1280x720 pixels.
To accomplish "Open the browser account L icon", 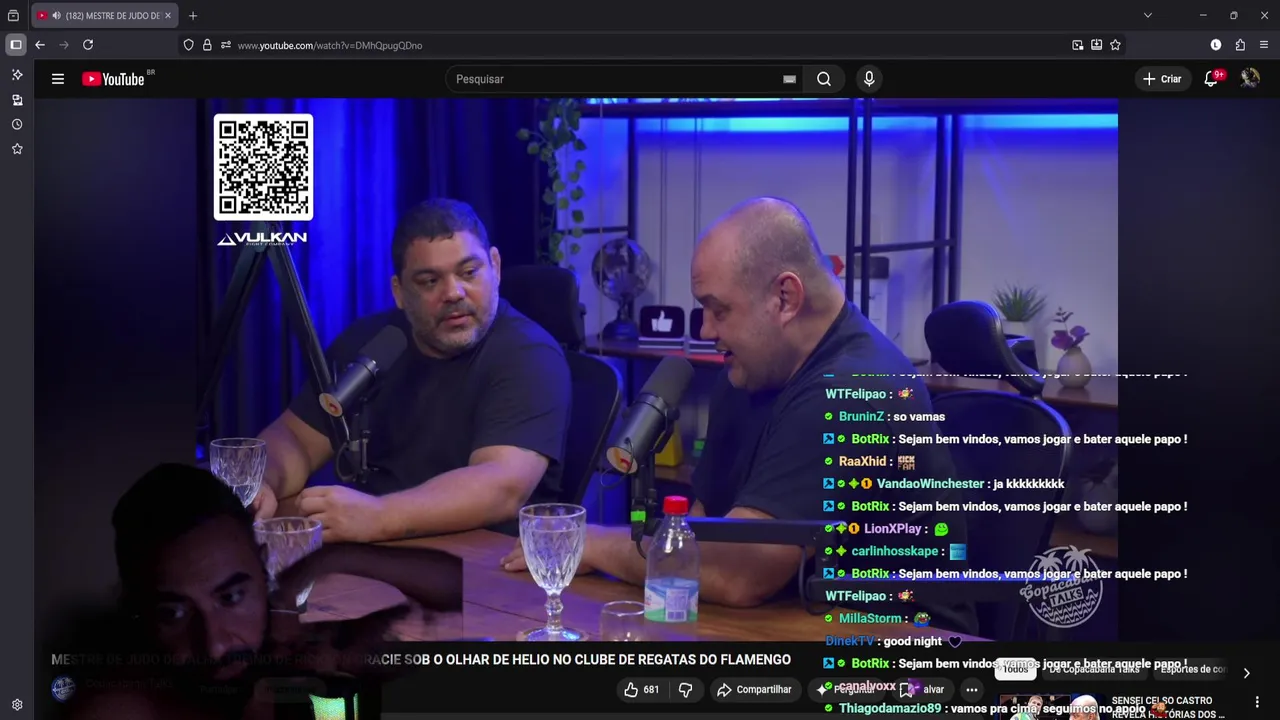I will click(x=1216, y=45).
